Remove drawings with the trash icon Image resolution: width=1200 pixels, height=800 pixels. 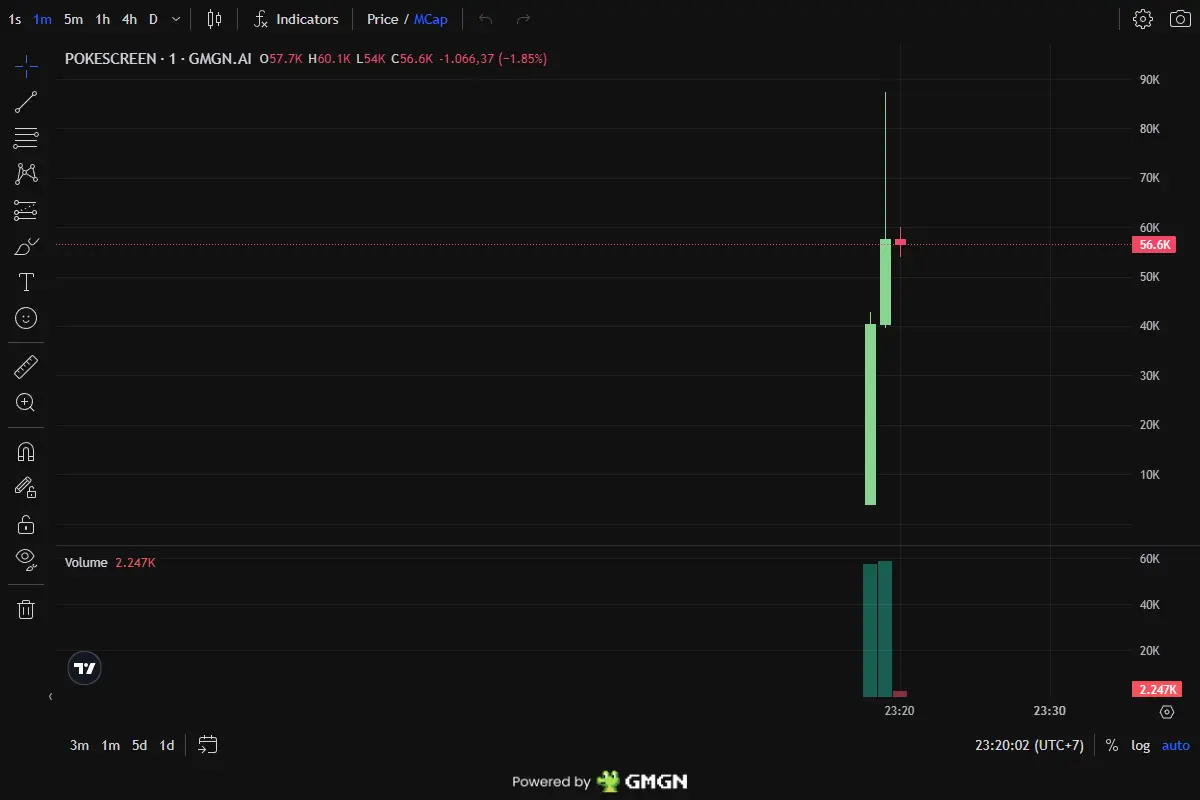click(26, 609)
